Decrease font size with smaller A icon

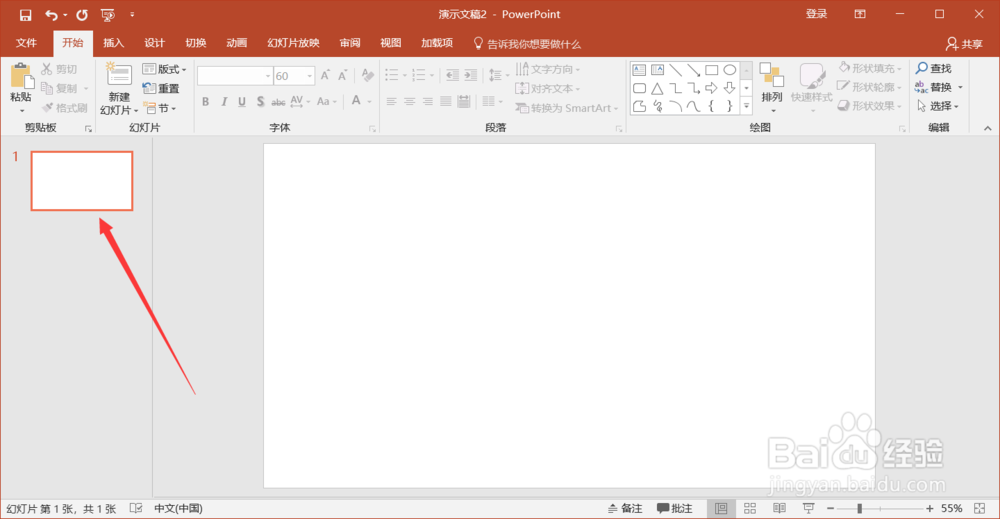[x=342, y=76]
